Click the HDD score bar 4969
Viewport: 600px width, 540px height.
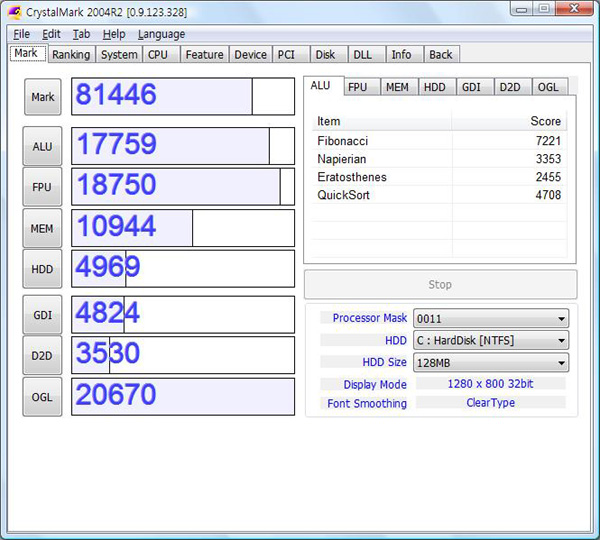pos(183,269)
